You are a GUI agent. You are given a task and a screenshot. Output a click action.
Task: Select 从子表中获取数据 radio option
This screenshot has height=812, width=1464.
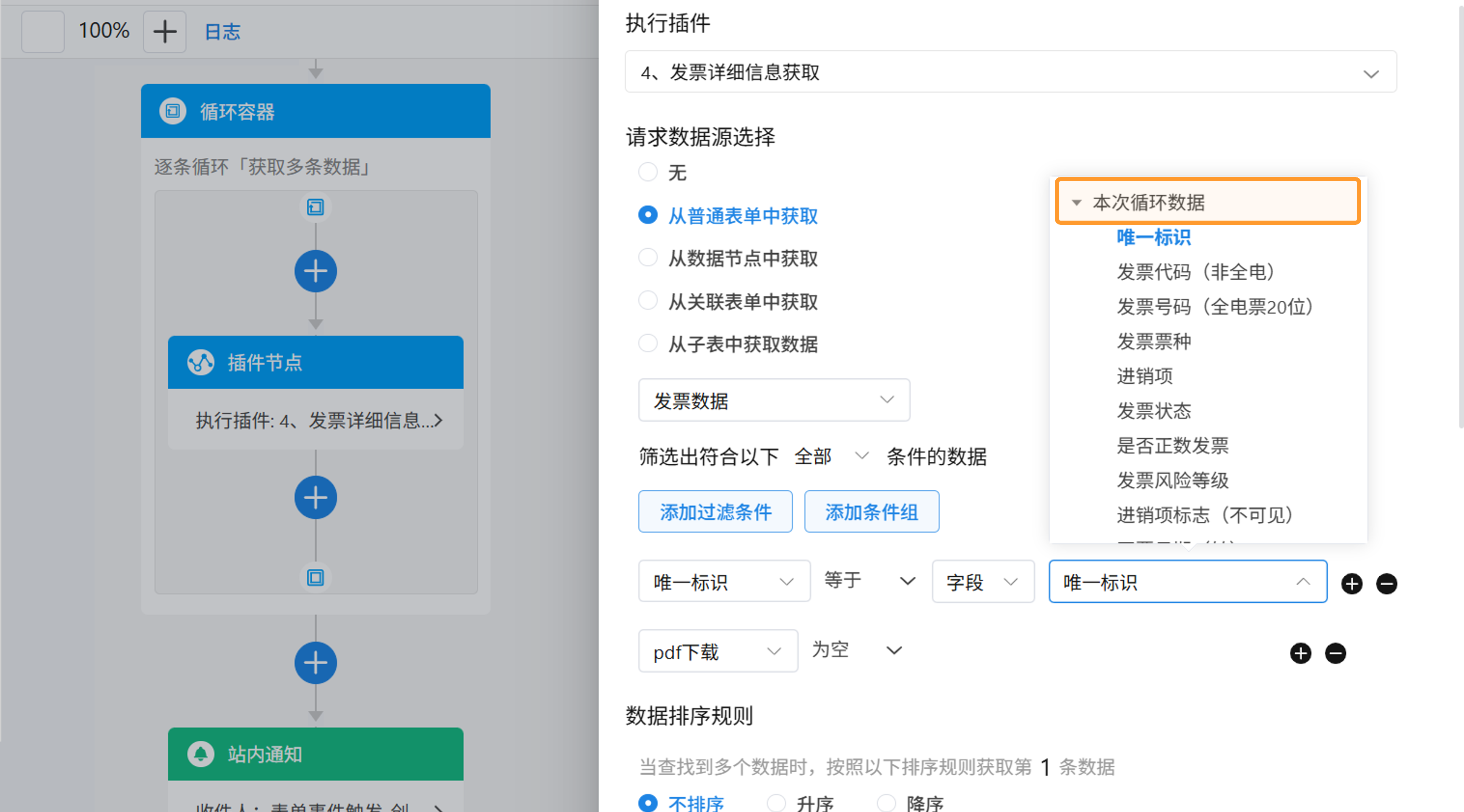648,344
